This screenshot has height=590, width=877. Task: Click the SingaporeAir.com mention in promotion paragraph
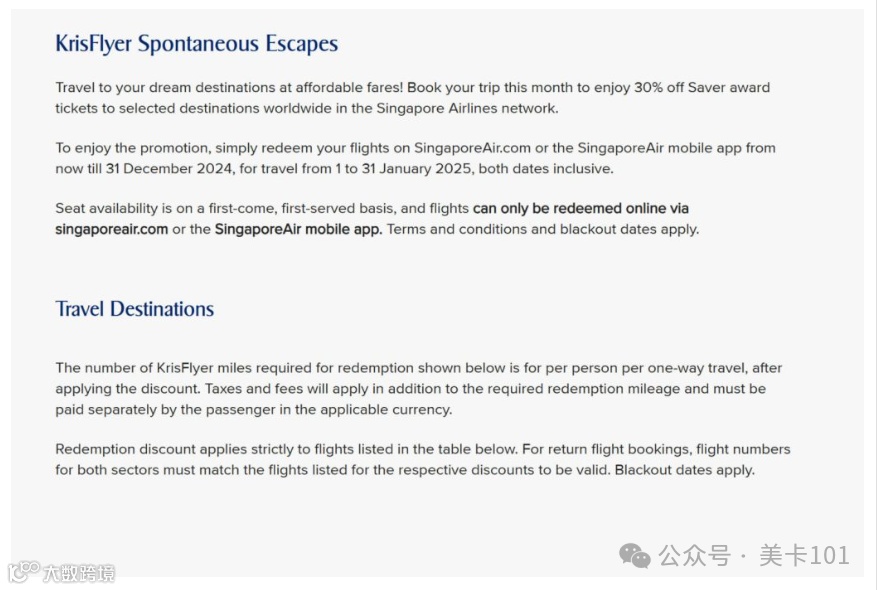pos(472,148)
